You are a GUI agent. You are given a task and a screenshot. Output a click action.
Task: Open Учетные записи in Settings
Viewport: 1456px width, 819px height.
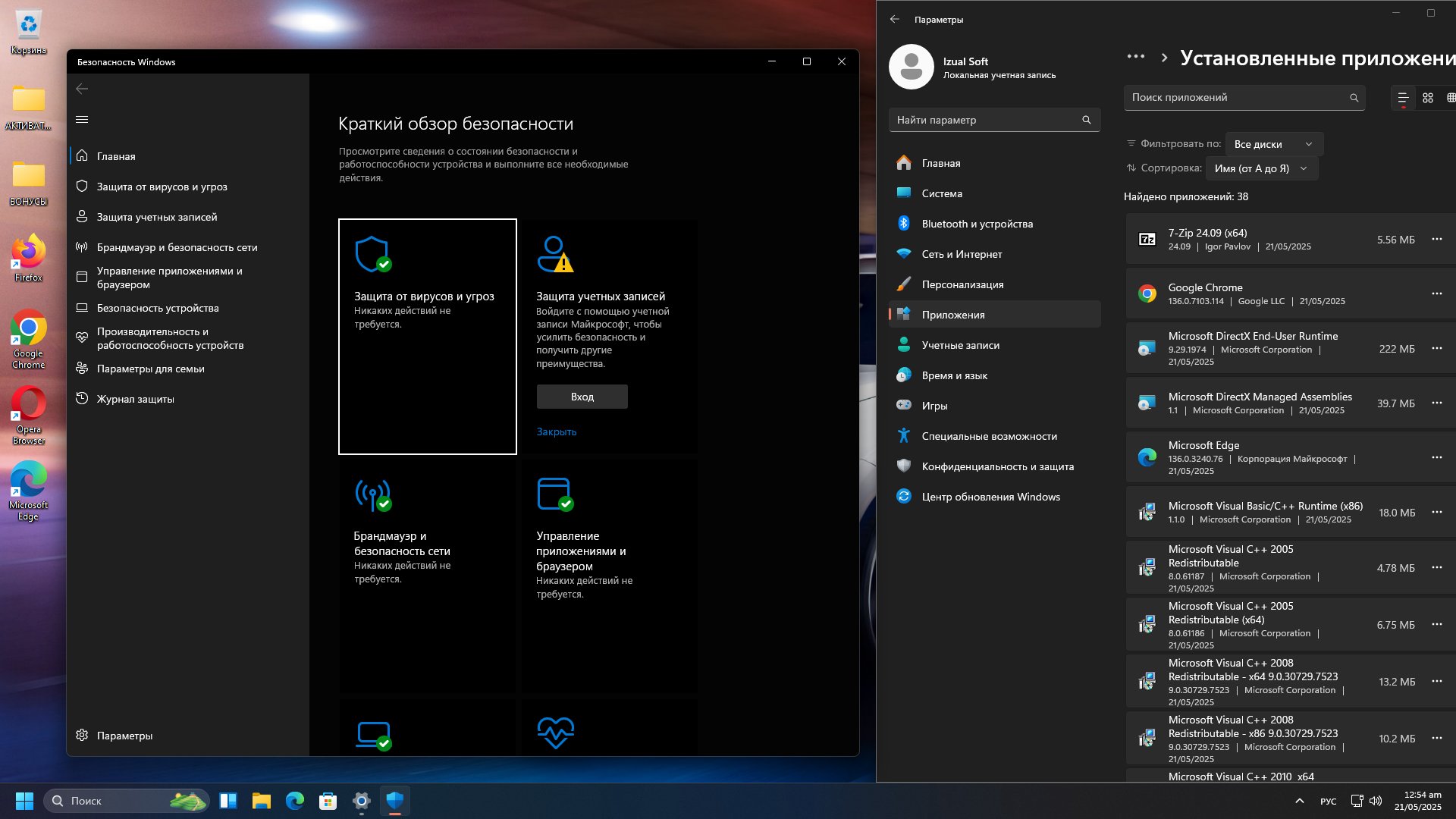[994, 345]
